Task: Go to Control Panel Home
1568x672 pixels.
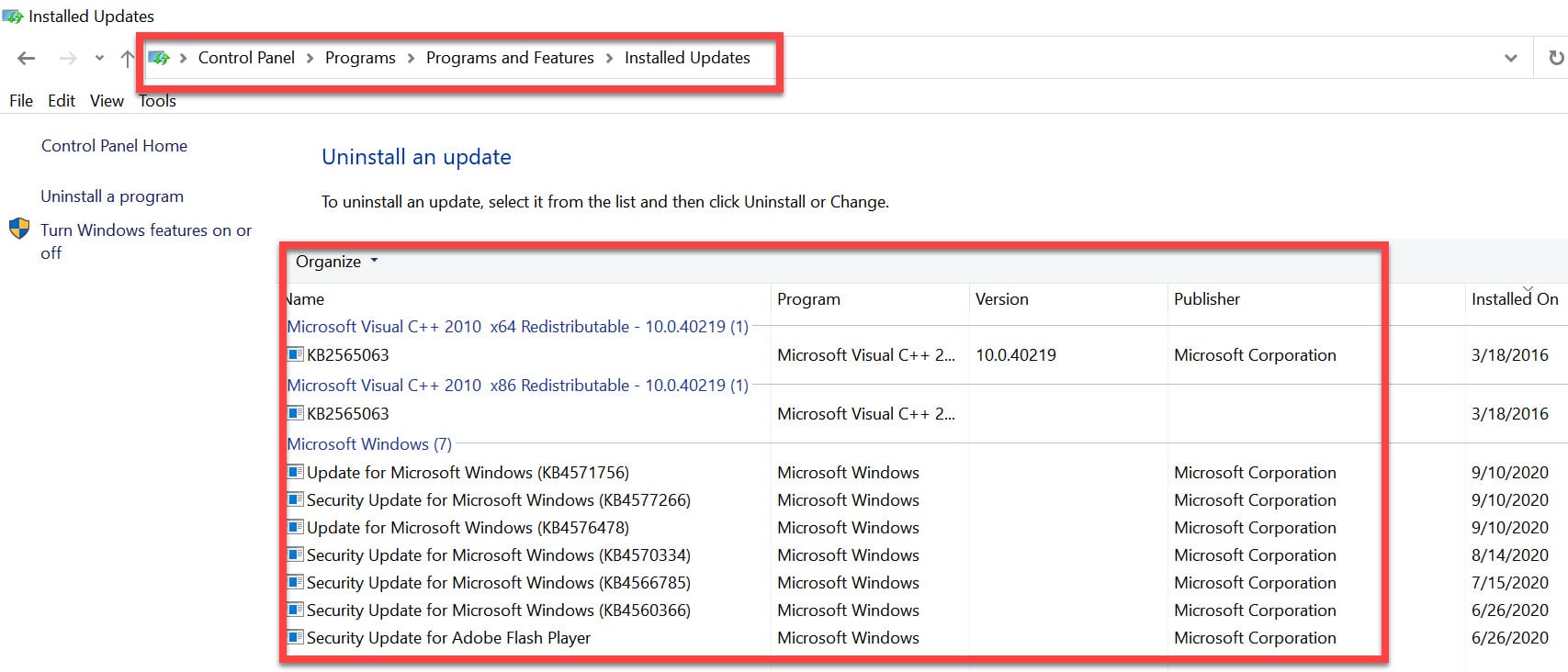Action: pos(114,146)
